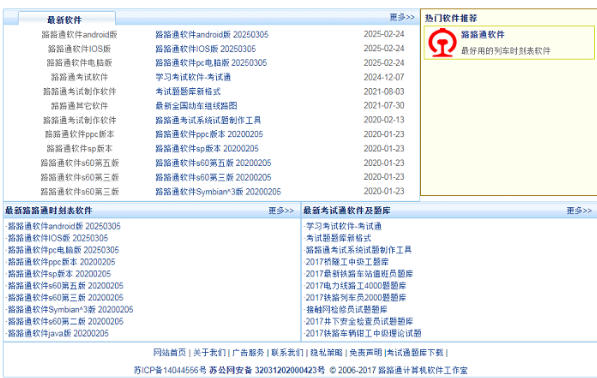This screenshot has width=597, height=378.
Task: Open 路路通软件Symbian^3版 20200205 in 最新软件 table
Action: 218,191
